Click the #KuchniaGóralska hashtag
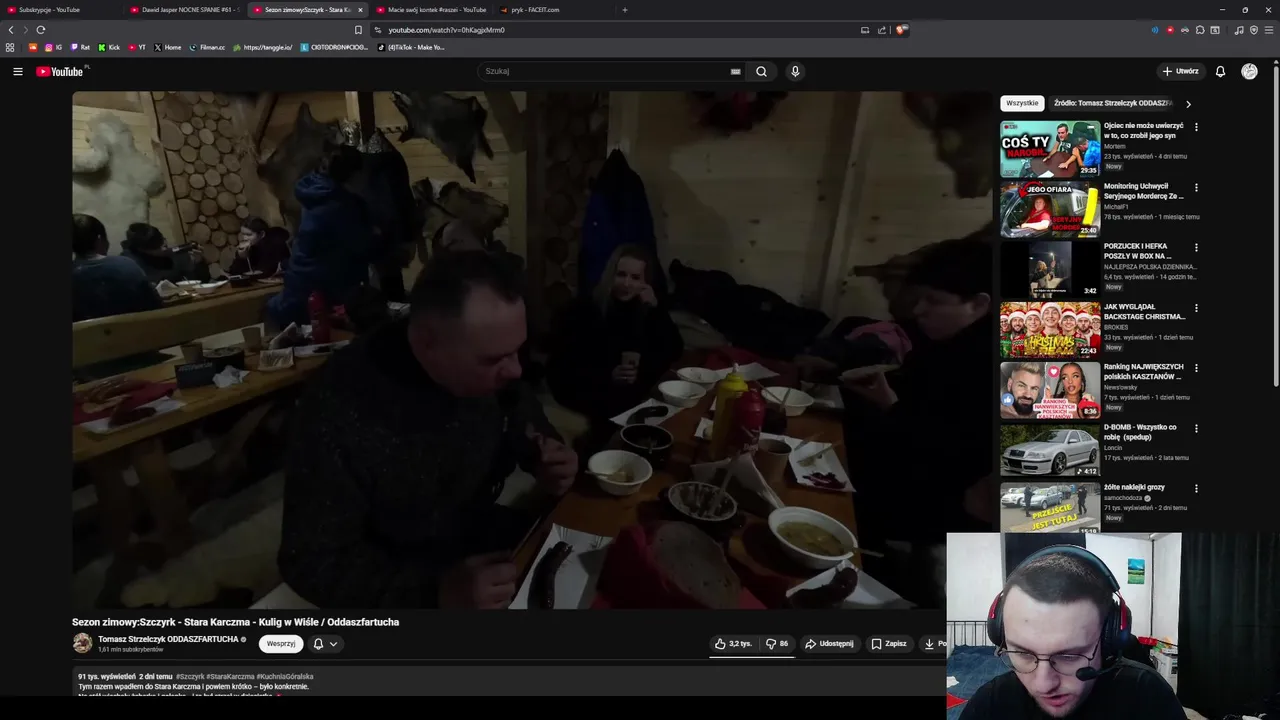This screenshot has height=720, width=1280. 285,677
